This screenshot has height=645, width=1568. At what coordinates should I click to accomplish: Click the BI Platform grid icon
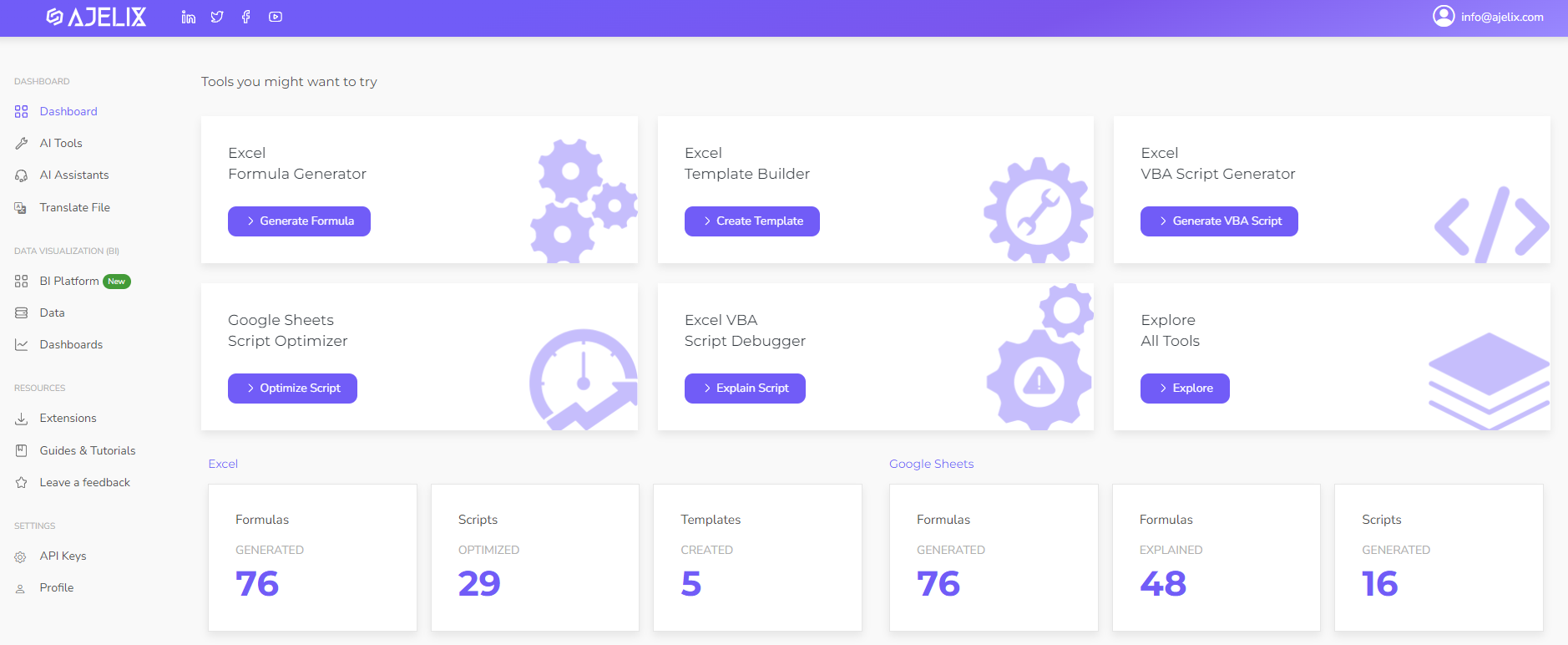point(22,282)
